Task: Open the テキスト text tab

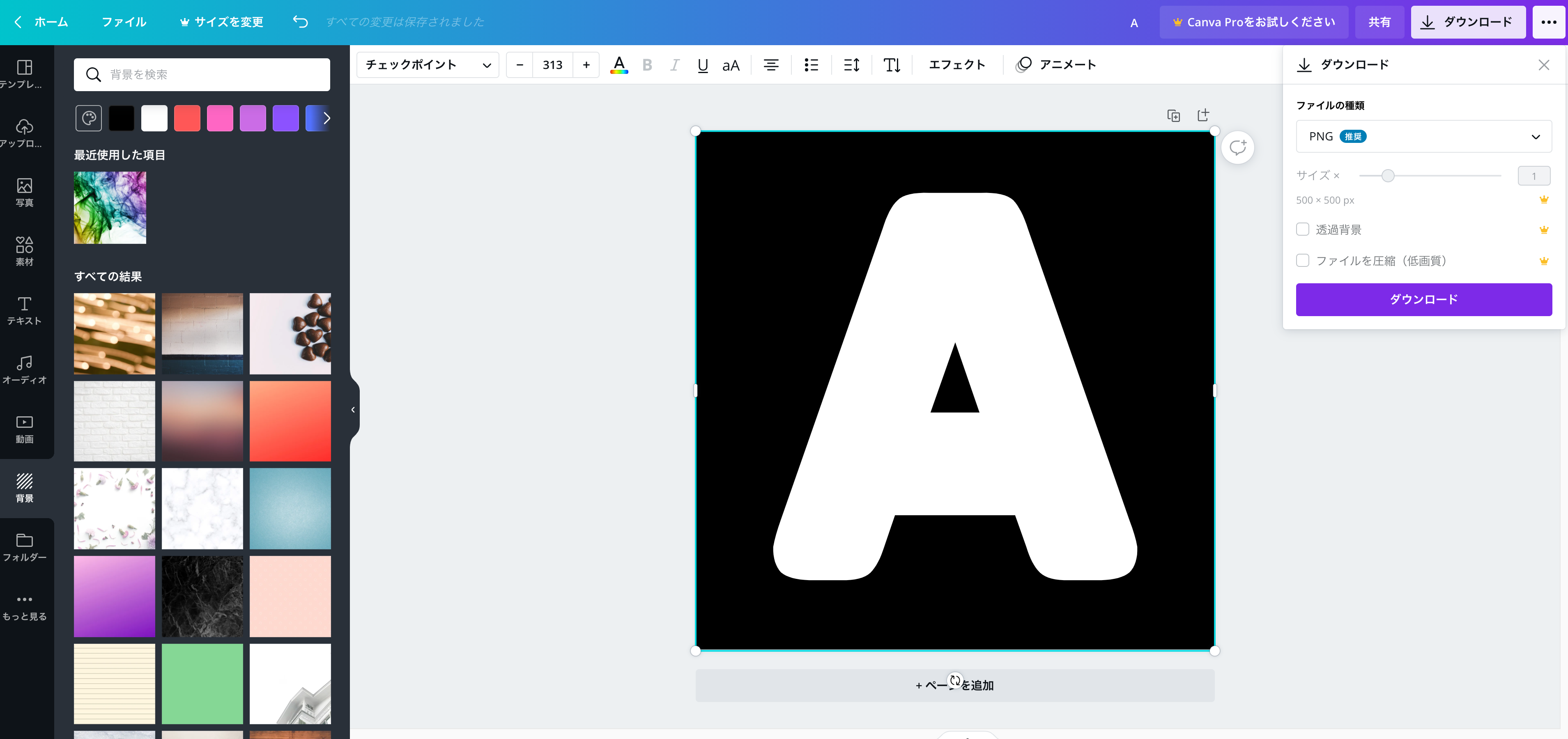Action: (x=24, y=310)
